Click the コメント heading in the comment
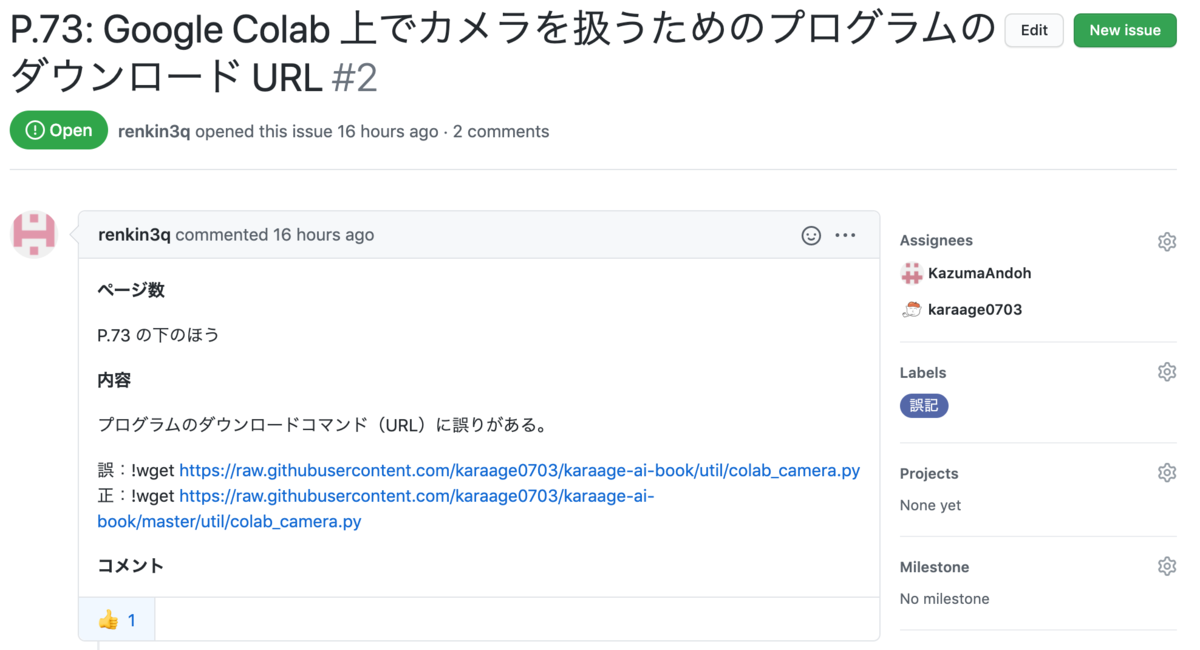This screenshot has height=650, width=1200. 130,566
